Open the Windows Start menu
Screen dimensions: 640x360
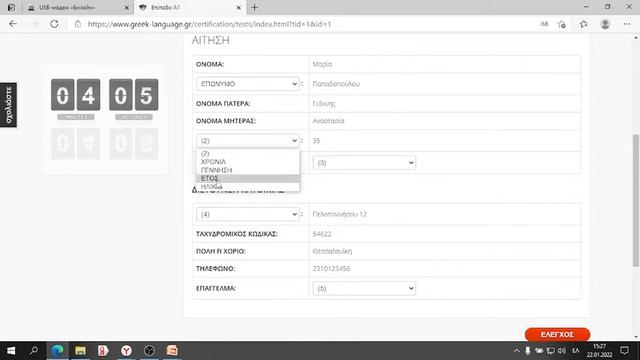[x=11, y=351]
